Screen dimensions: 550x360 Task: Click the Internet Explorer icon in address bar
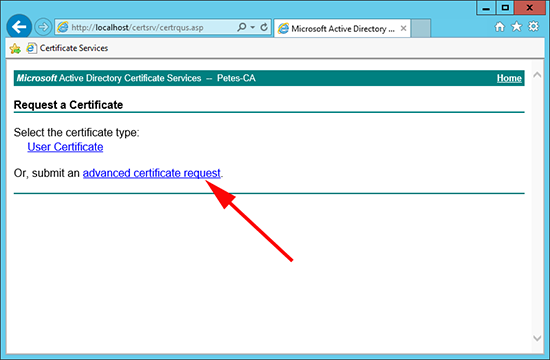click(63, 27)
